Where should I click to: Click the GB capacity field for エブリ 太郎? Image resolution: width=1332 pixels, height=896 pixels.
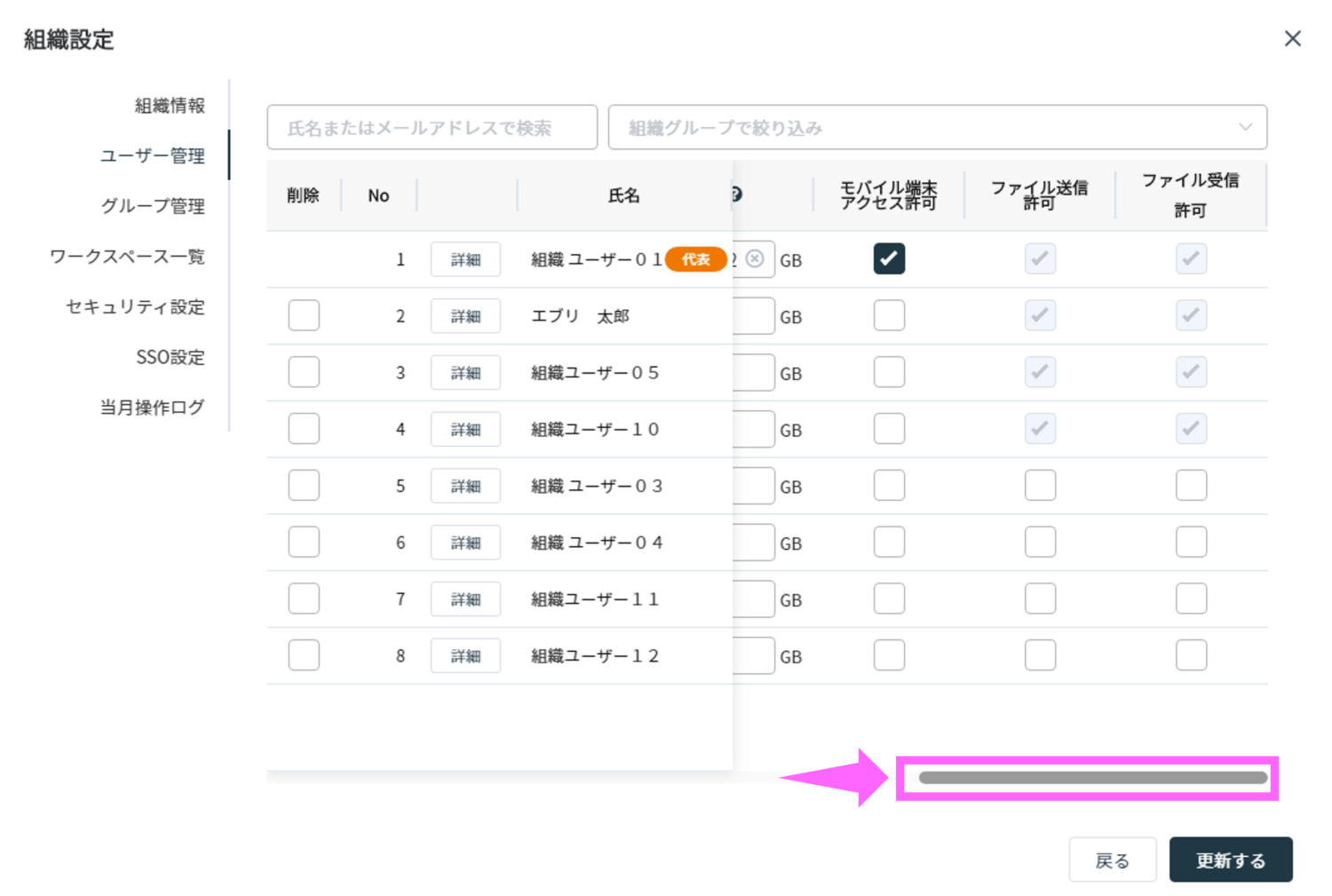pyautogui.click(x=754, y=316)
